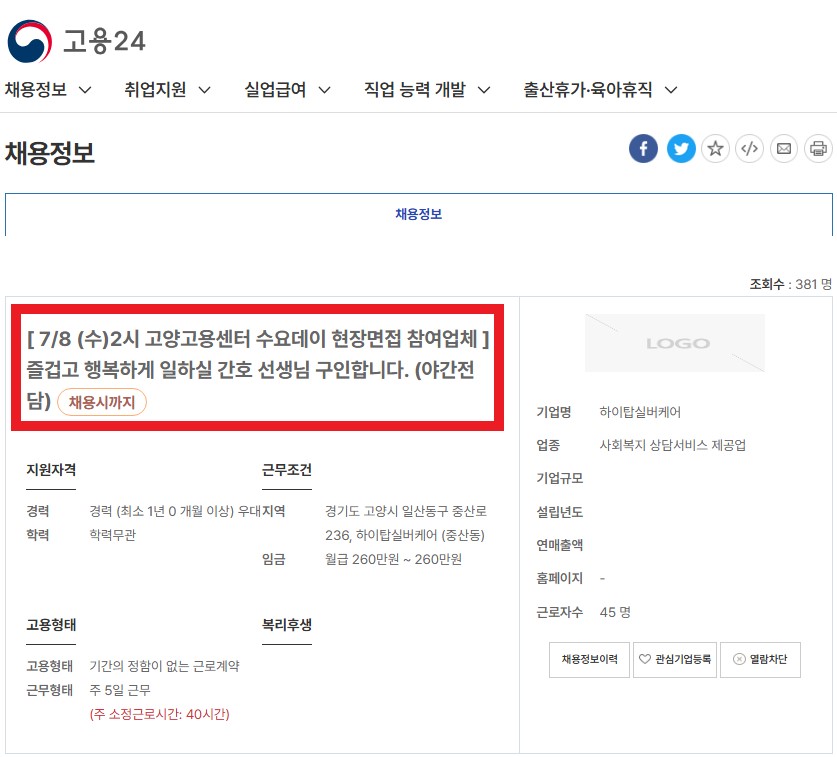This screenshot has width=837, height=757.
Task: Open 채용정보이력 button
Action: coord(589,659)
